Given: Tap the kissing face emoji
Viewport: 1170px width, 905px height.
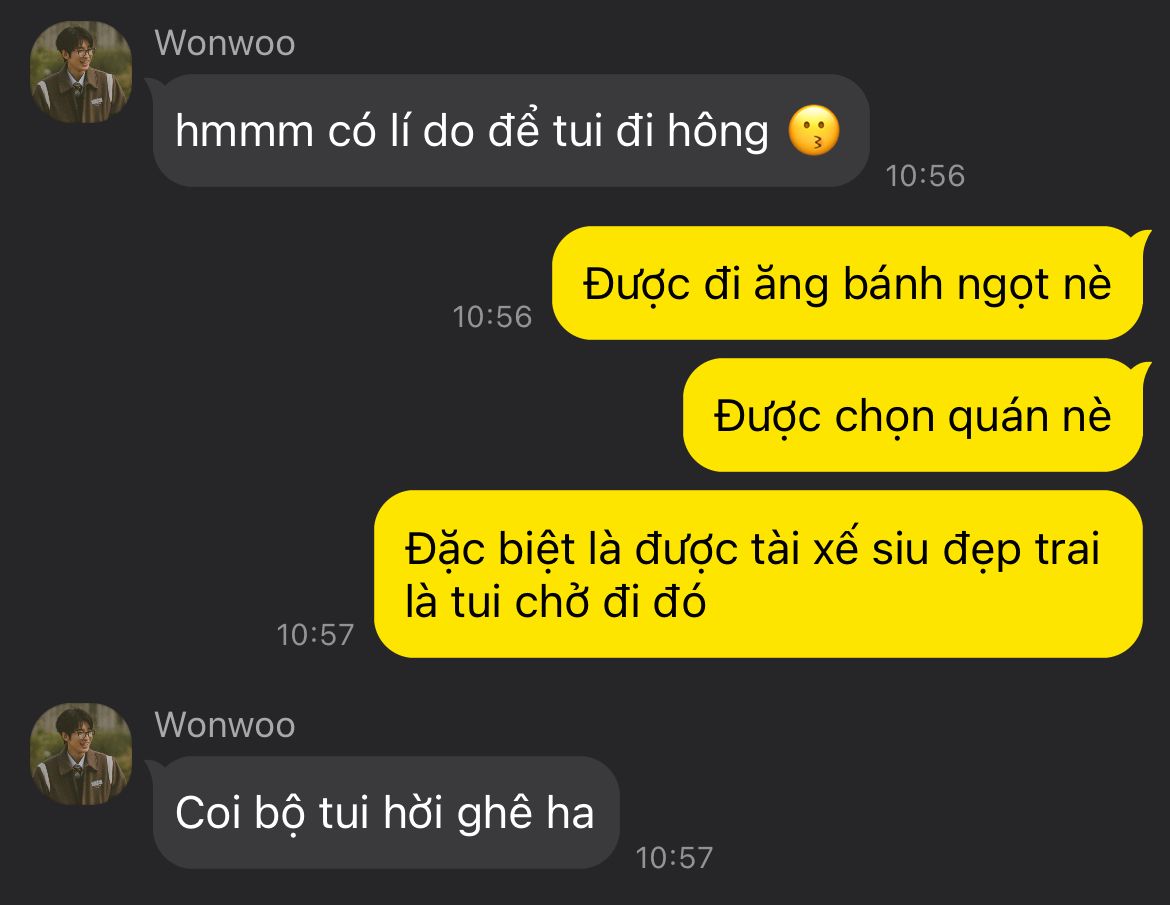Looking at the screenshot, I should click(x=814, y=131).
